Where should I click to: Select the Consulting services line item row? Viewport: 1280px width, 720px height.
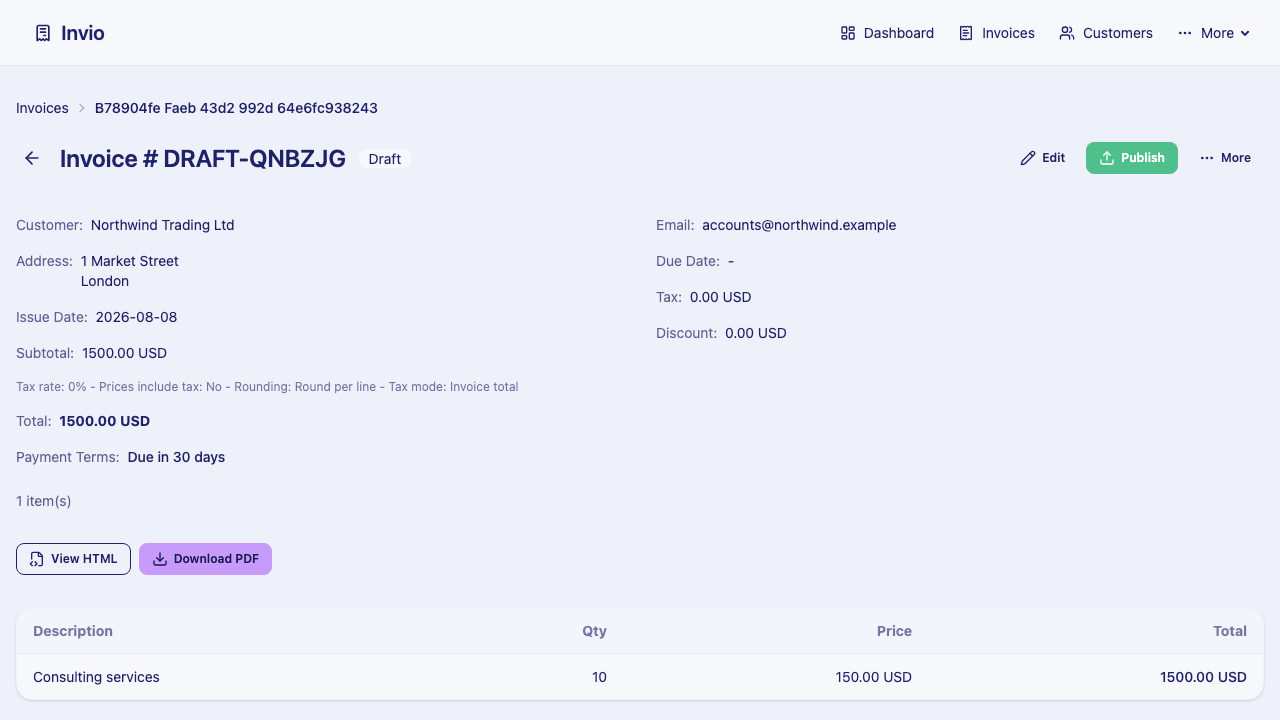[640, 677]
